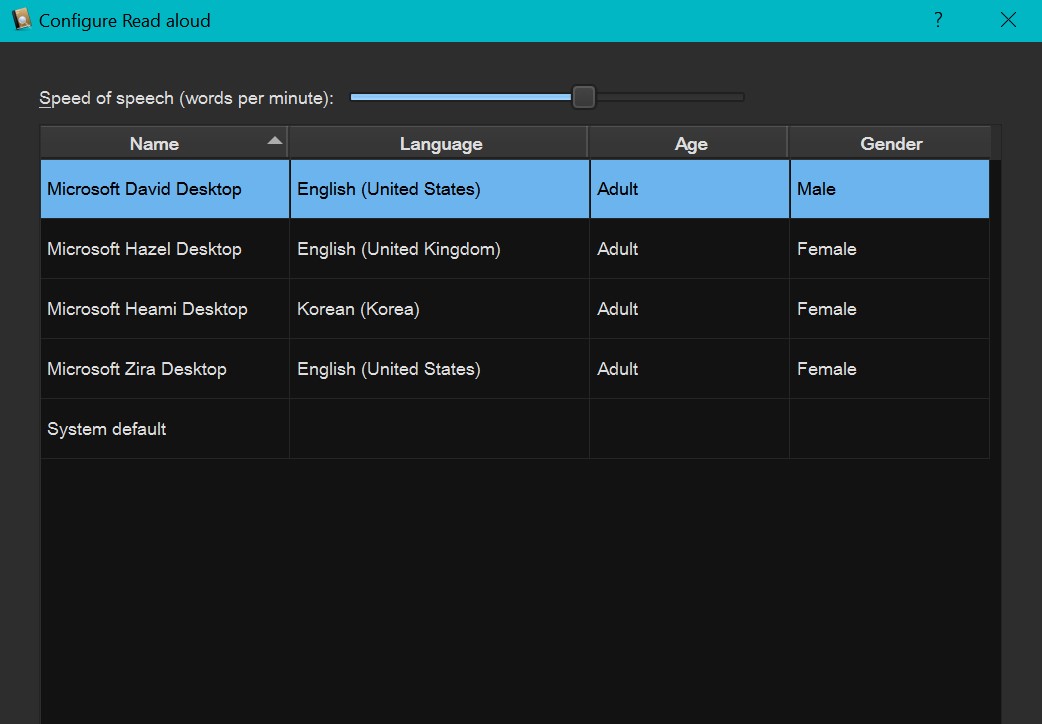
Task: Click the Korean (Korea) language cell
Action: pyautogui.click(x=439, y=308)
